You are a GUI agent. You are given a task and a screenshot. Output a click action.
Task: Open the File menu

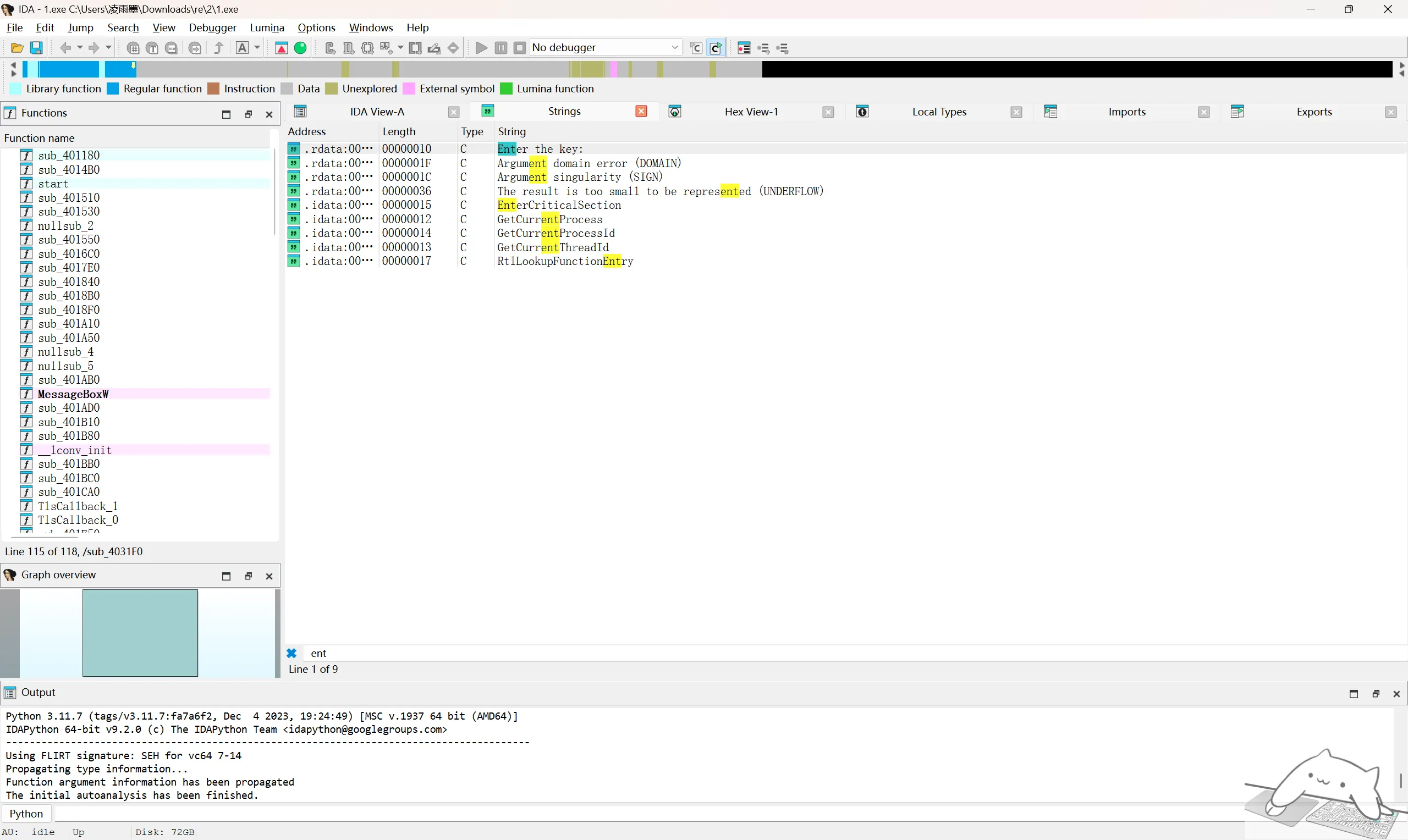pyautogui.click(x=15, y=27)
